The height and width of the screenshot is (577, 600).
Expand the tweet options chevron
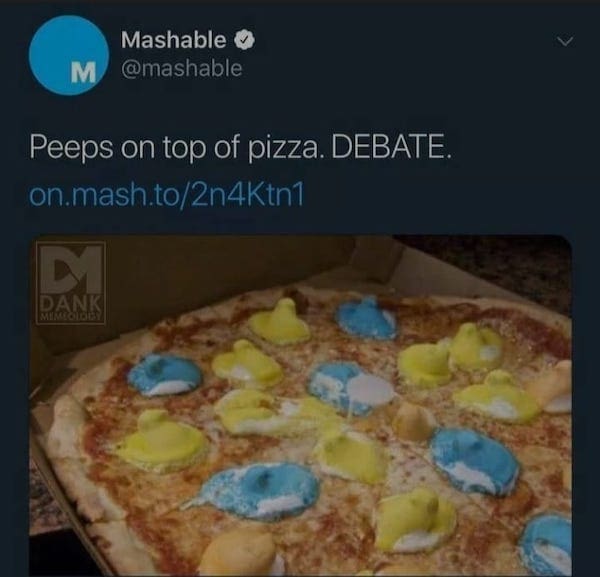[565, 40]
